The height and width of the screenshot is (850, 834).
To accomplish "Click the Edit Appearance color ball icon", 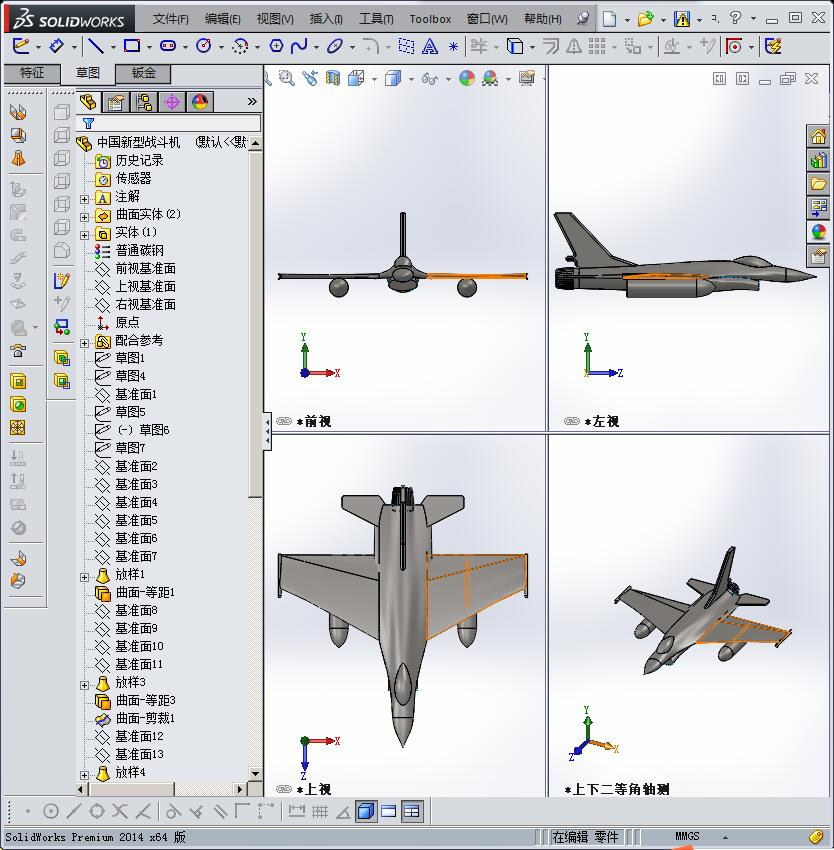I will 467,79.
